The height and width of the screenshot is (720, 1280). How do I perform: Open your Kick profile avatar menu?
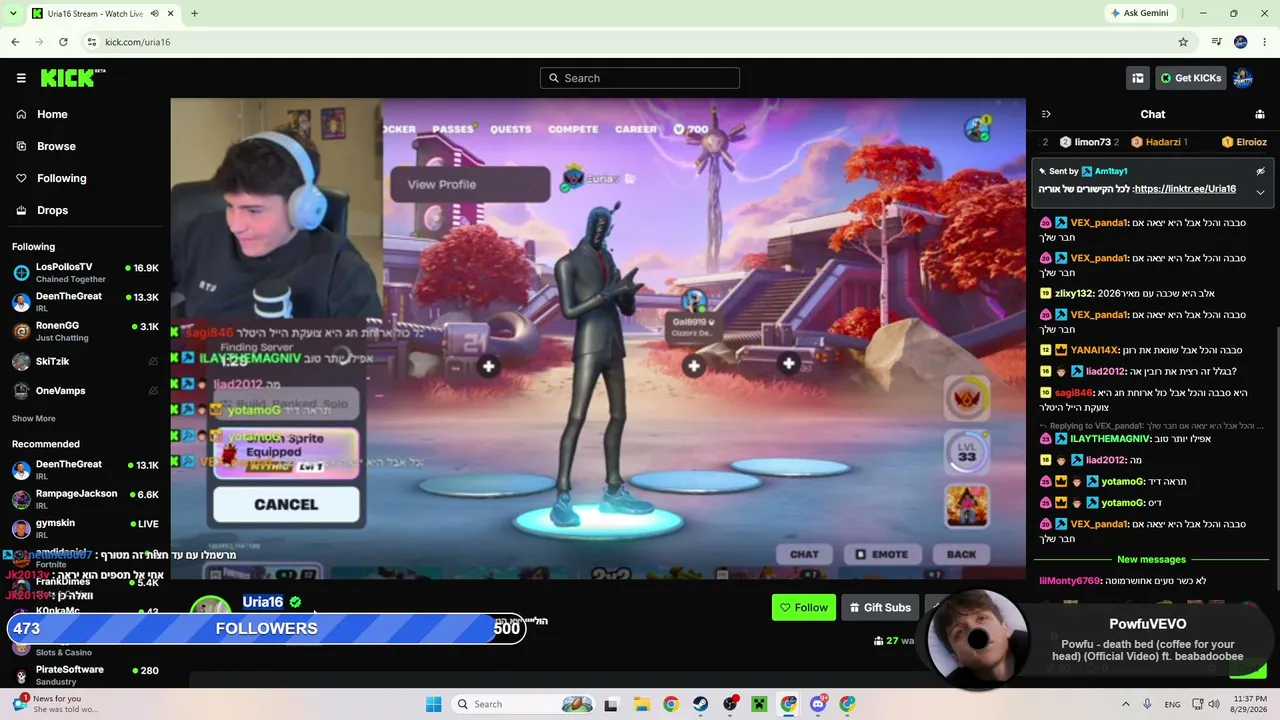(x=1243, y=78)
